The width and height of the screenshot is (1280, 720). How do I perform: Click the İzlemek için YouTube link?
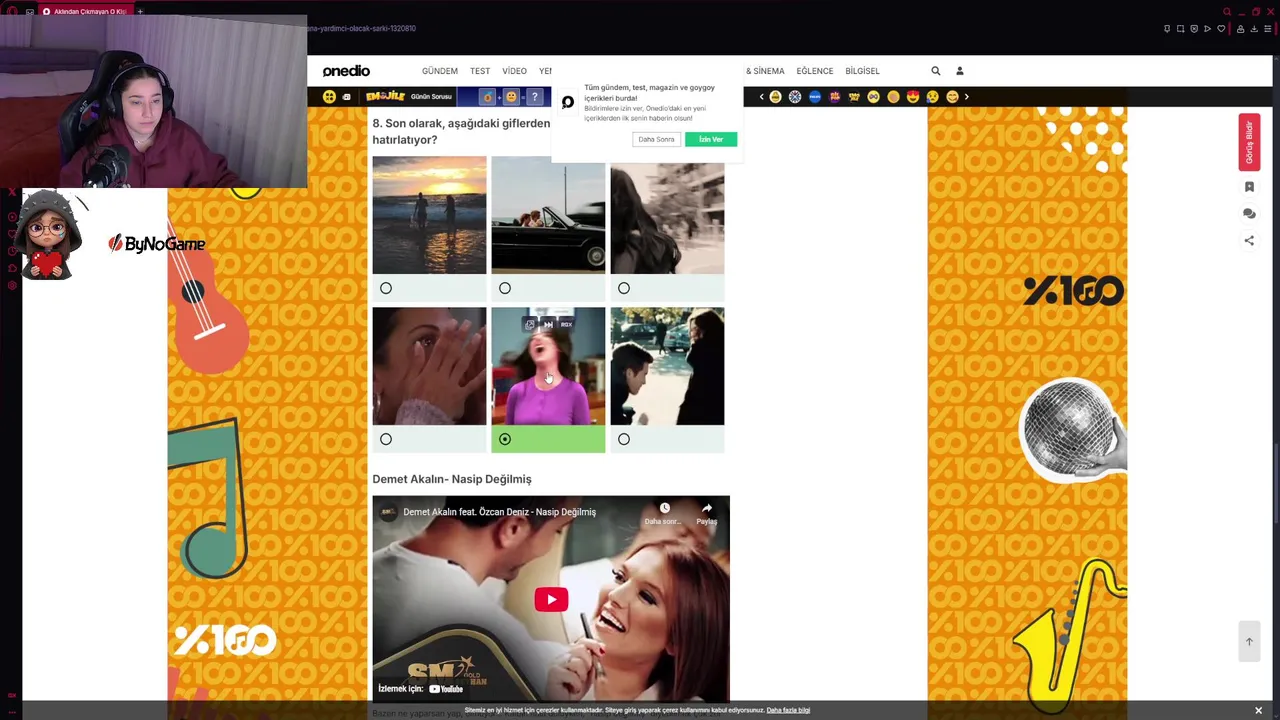tap(420, 689)
